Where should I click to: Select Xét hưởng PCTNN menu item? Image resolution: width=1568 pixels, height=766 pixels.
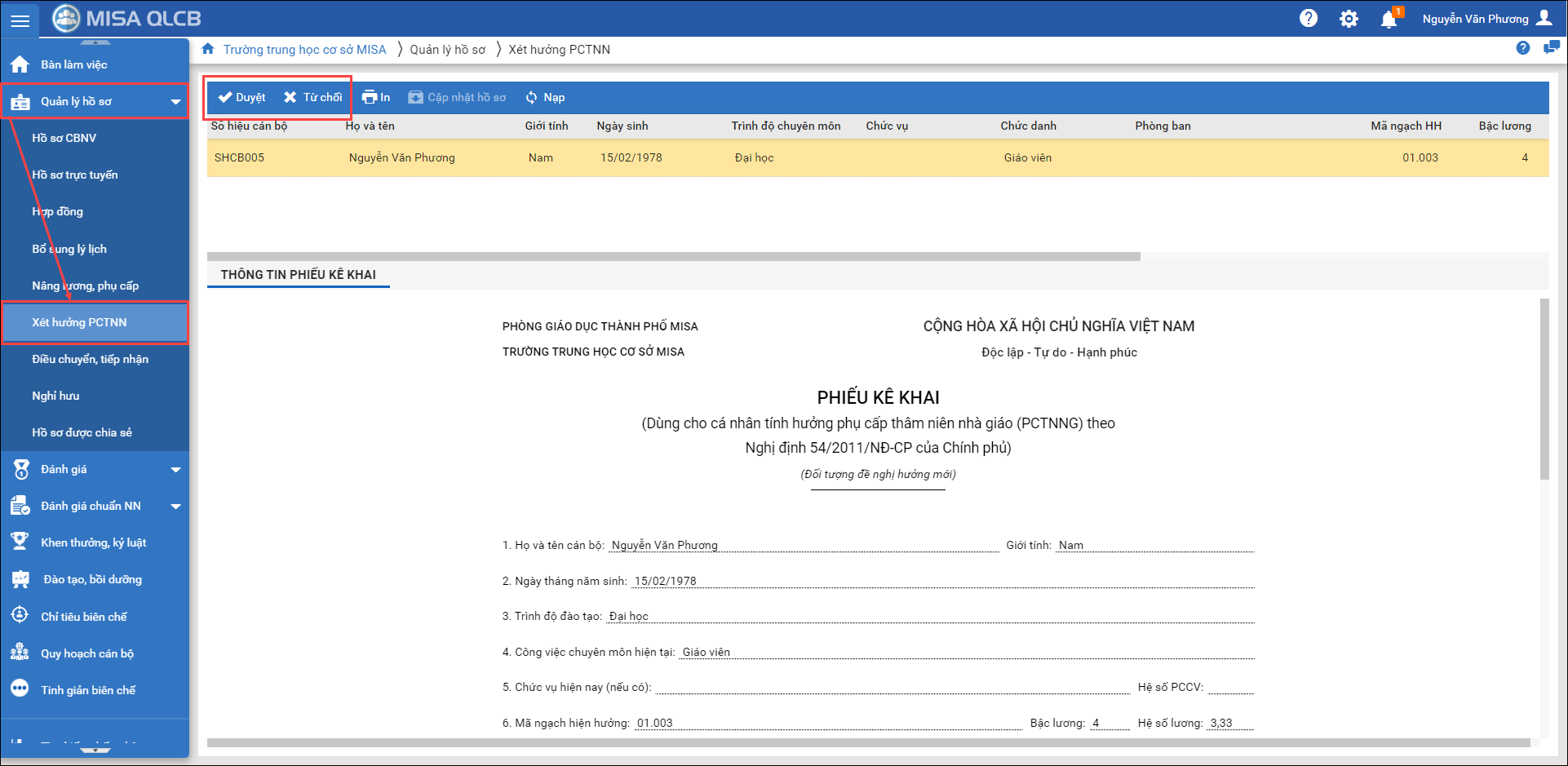click(79, 322)
